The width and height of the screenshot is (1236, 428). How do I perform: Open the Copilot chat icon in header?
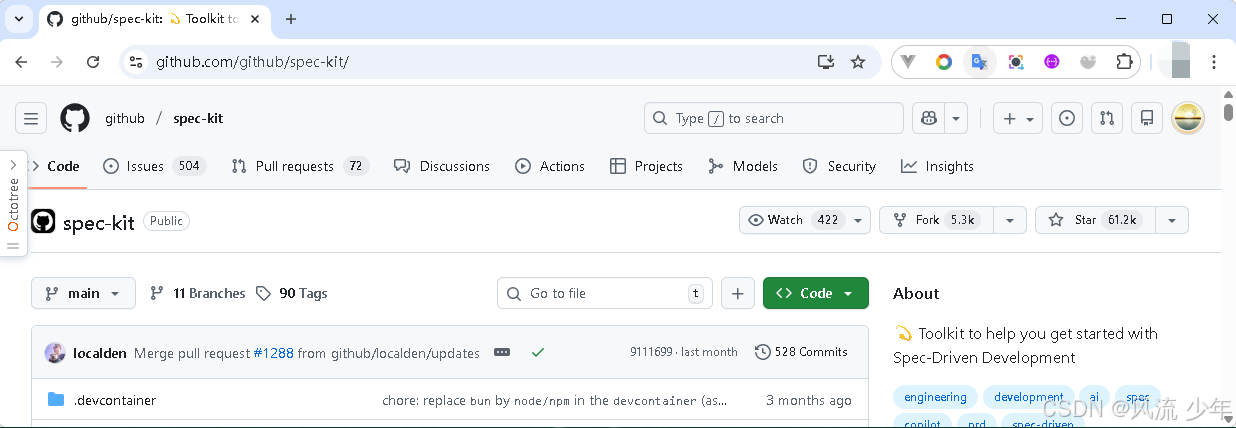click(x=929, y=118)
